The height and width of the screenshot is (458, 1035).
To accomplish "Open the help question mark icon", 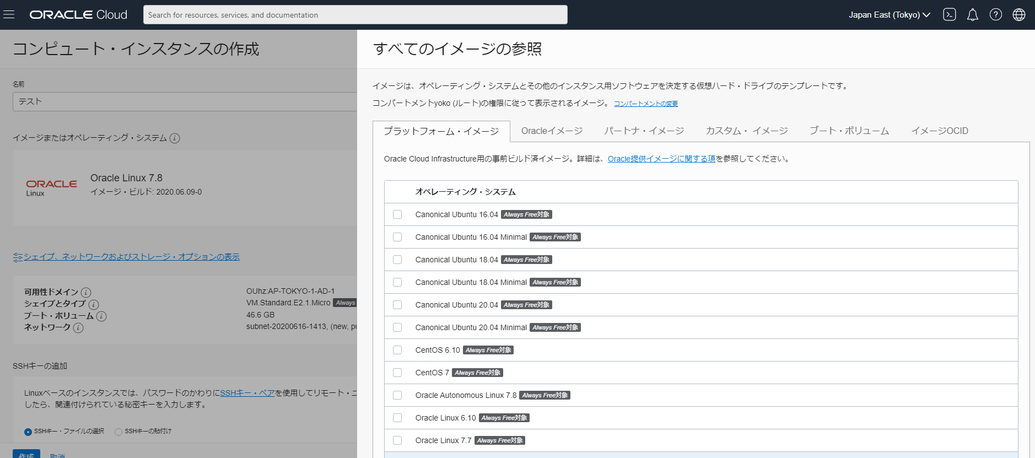I will (995, 15).
